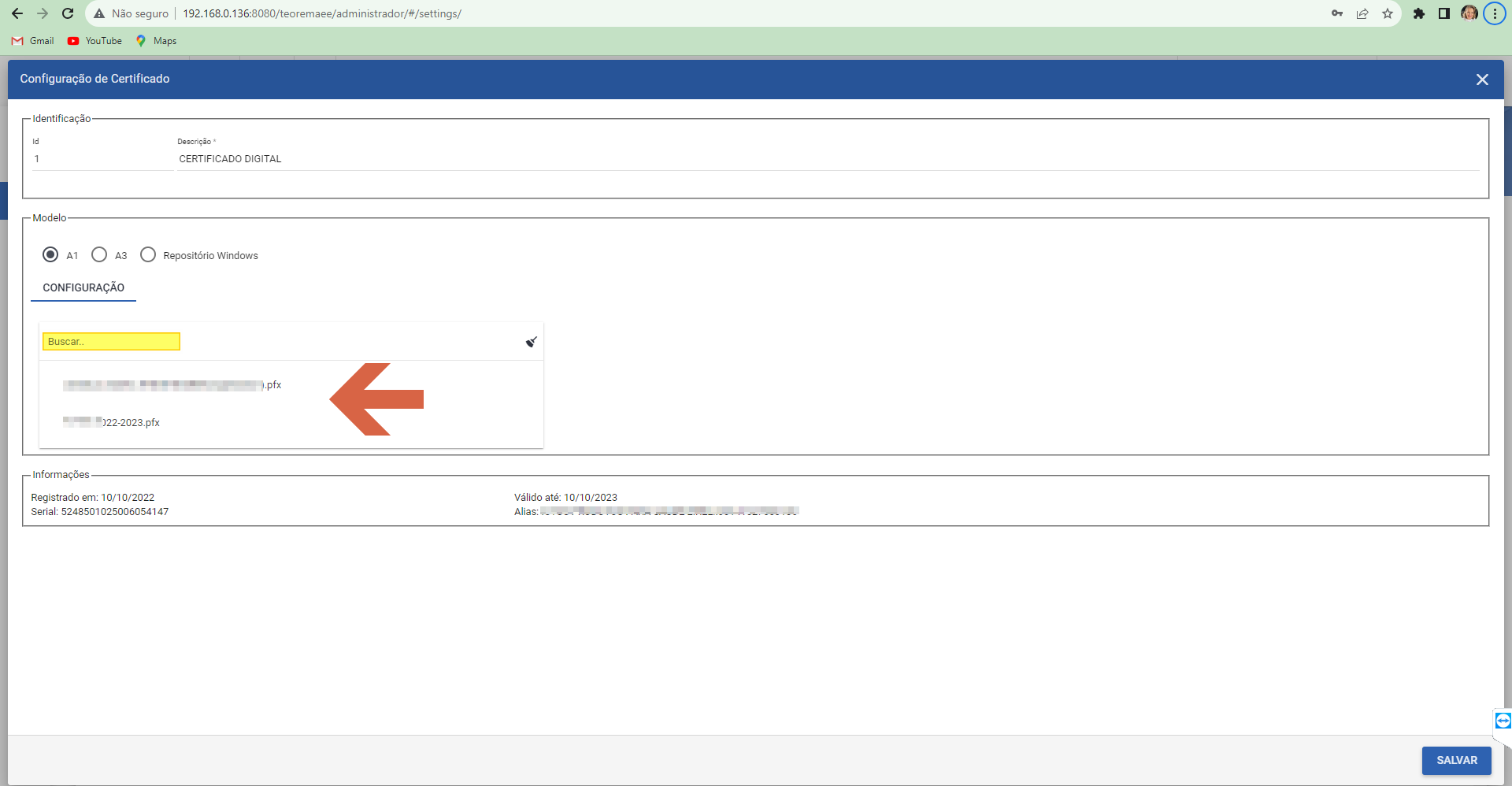Click the browser address bar URL

322,13
